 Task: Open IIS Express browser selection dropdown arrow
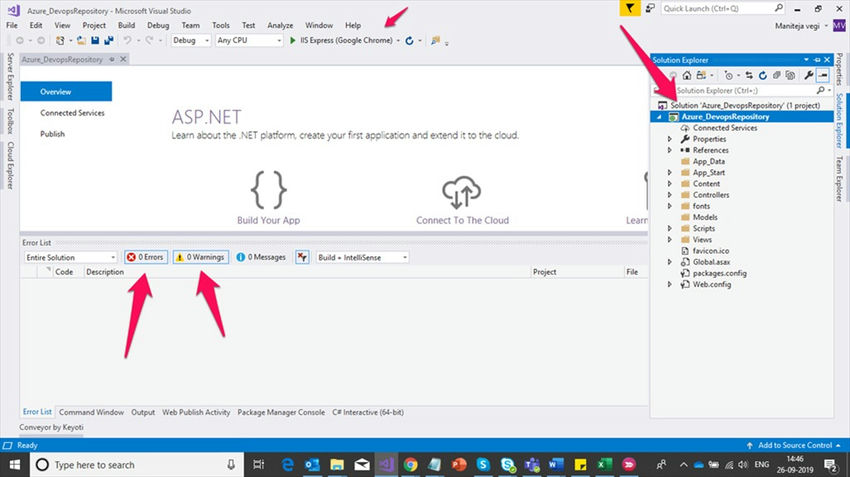click(x=398, y=41)
